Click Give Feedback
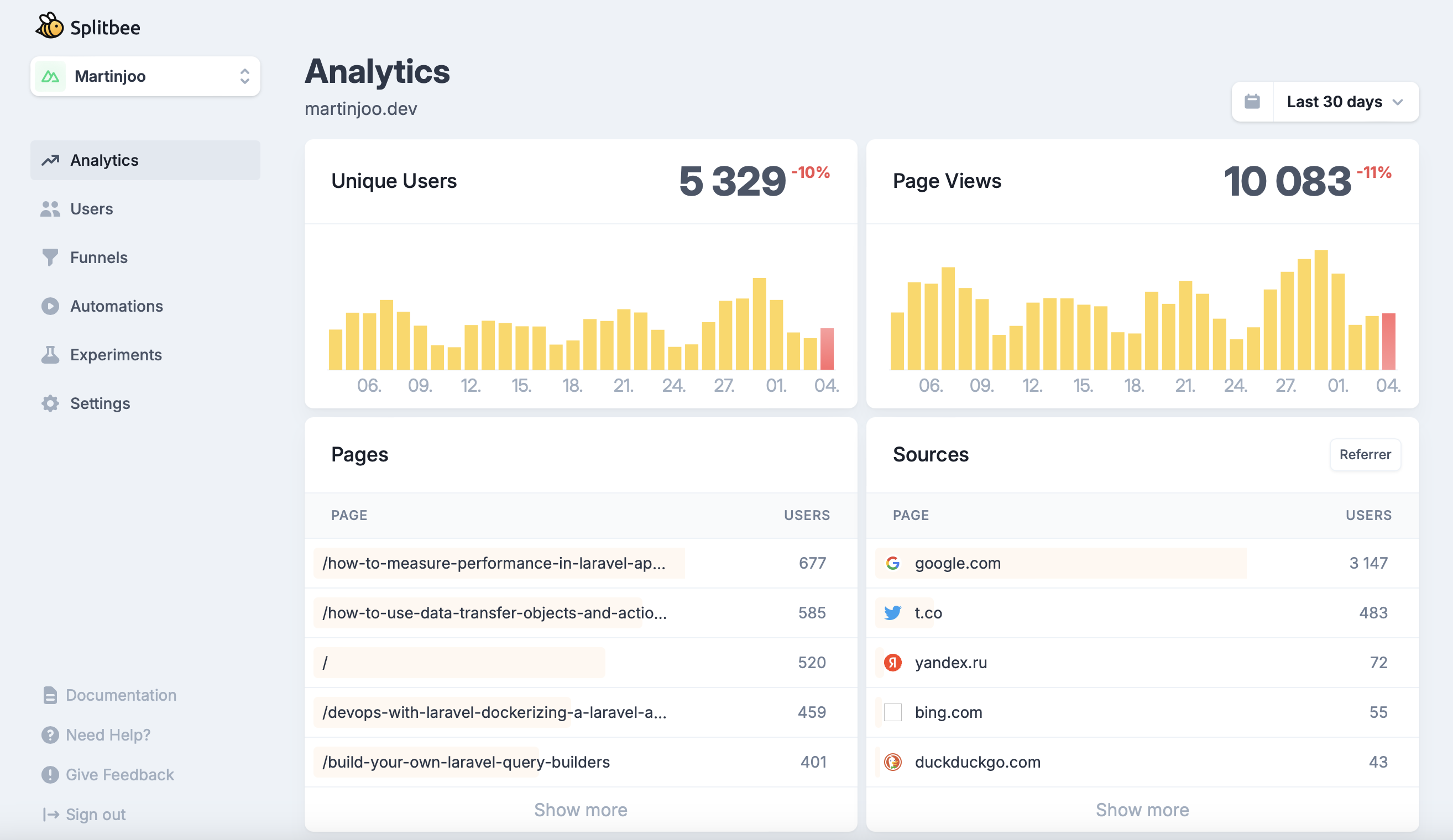The height and width of the screenshot is (840, 1453). coord(119,774)
